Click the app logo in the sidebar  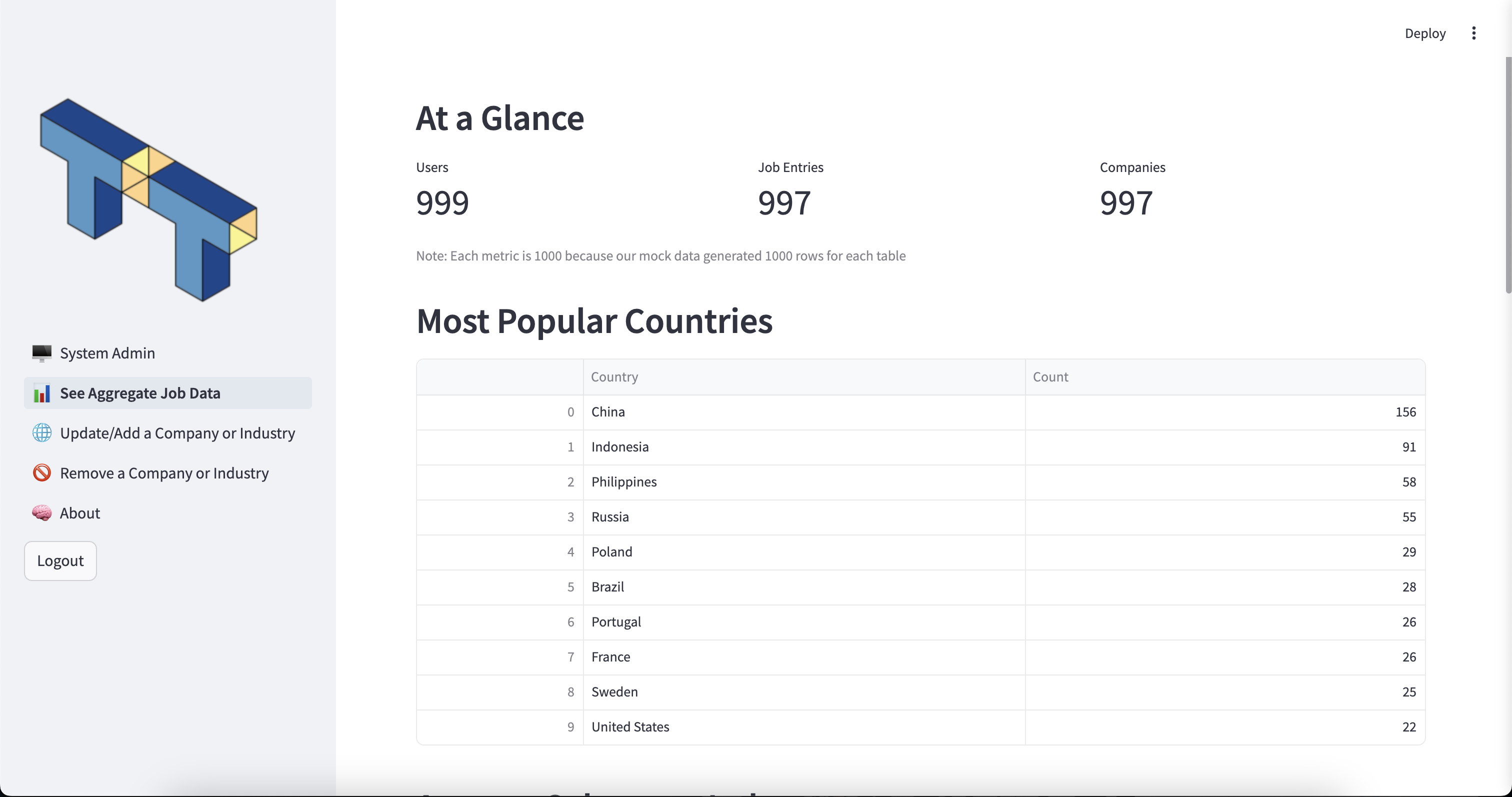point(148,199)
